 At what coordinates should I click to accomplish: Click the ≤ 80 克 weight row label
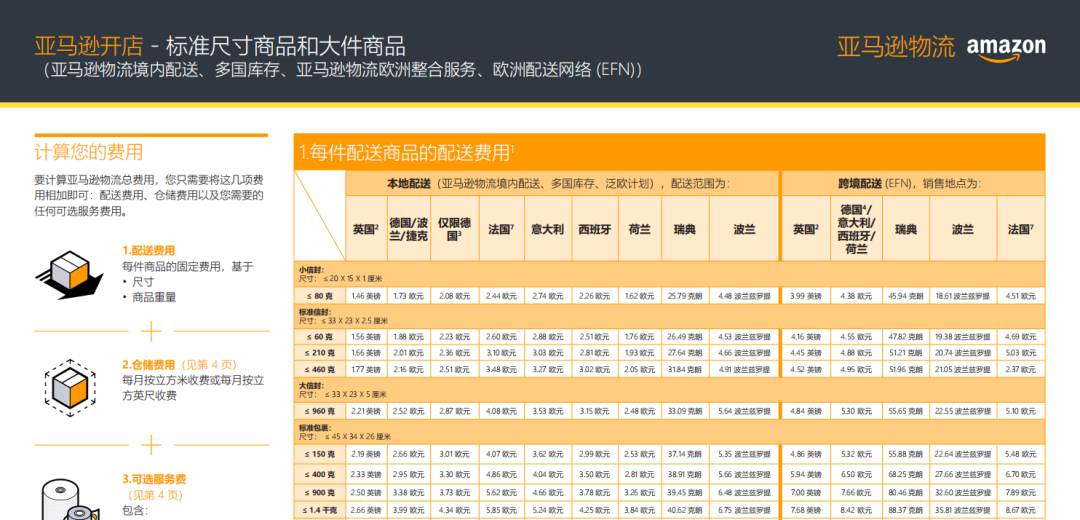(320, 296)
